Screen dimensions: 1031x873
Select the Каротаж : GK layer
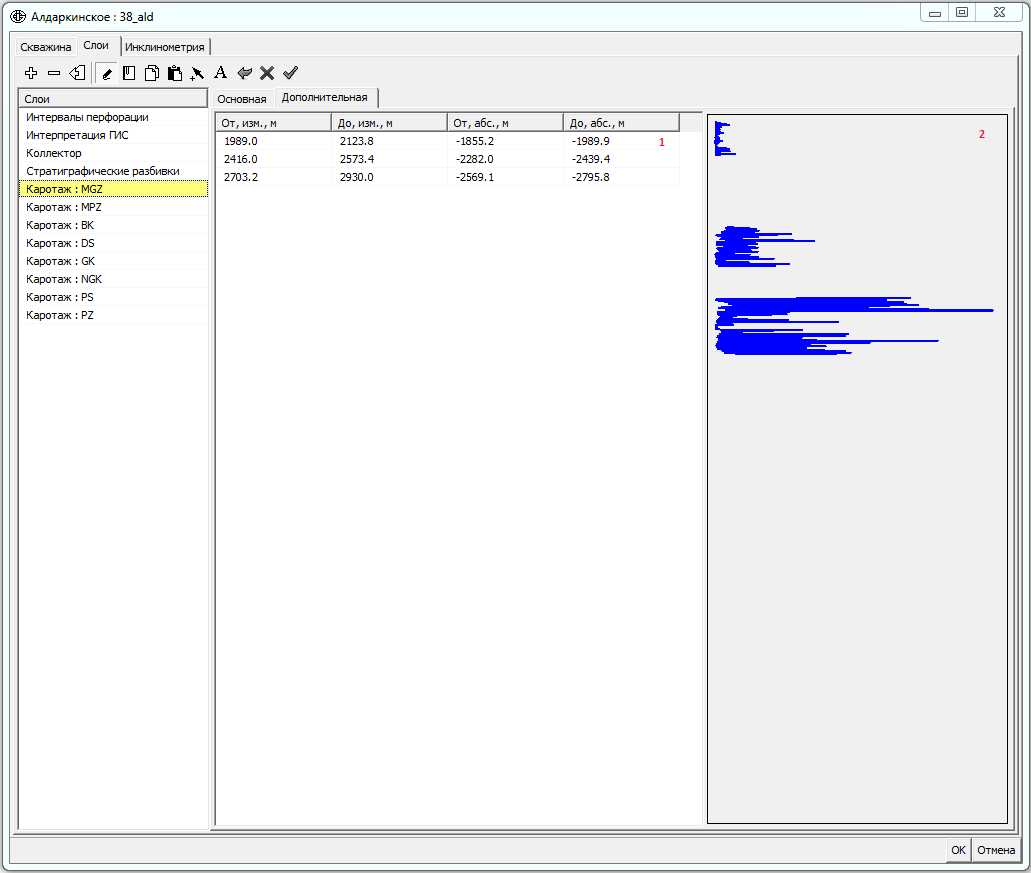tap(113, 261)
